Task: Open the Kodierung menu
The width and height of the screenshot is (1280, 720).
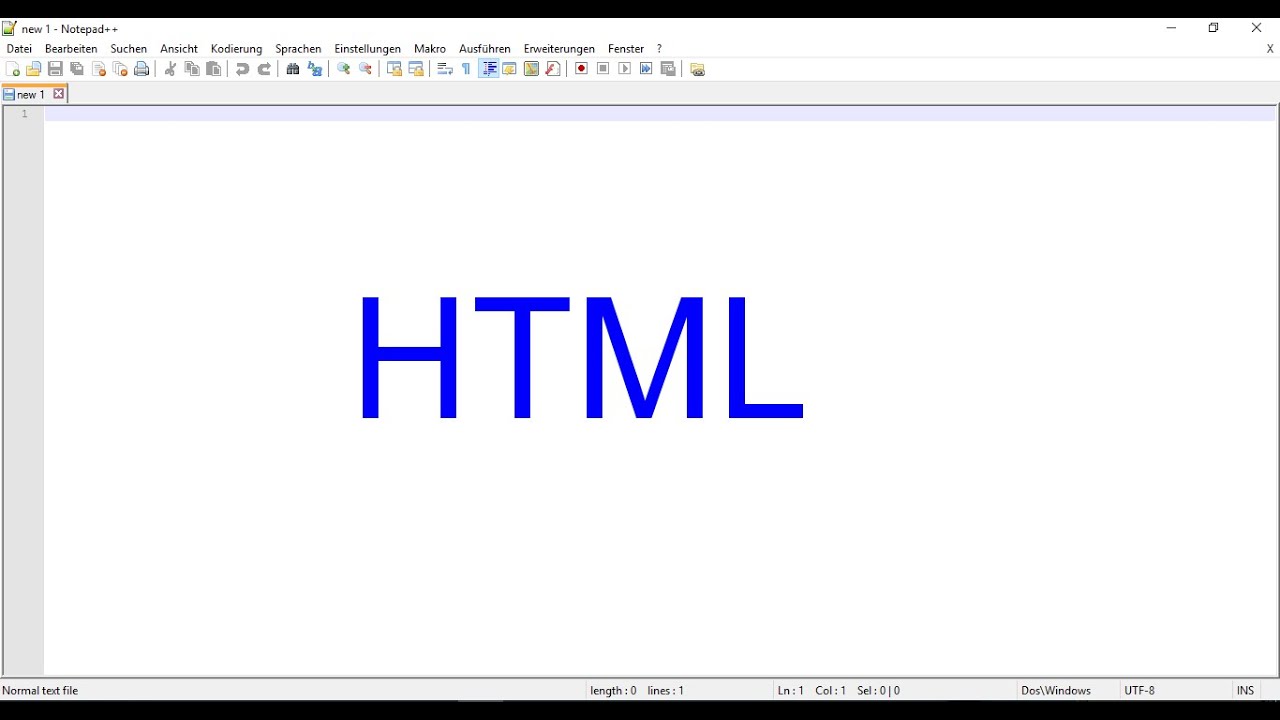Action: tap(236, 48)
